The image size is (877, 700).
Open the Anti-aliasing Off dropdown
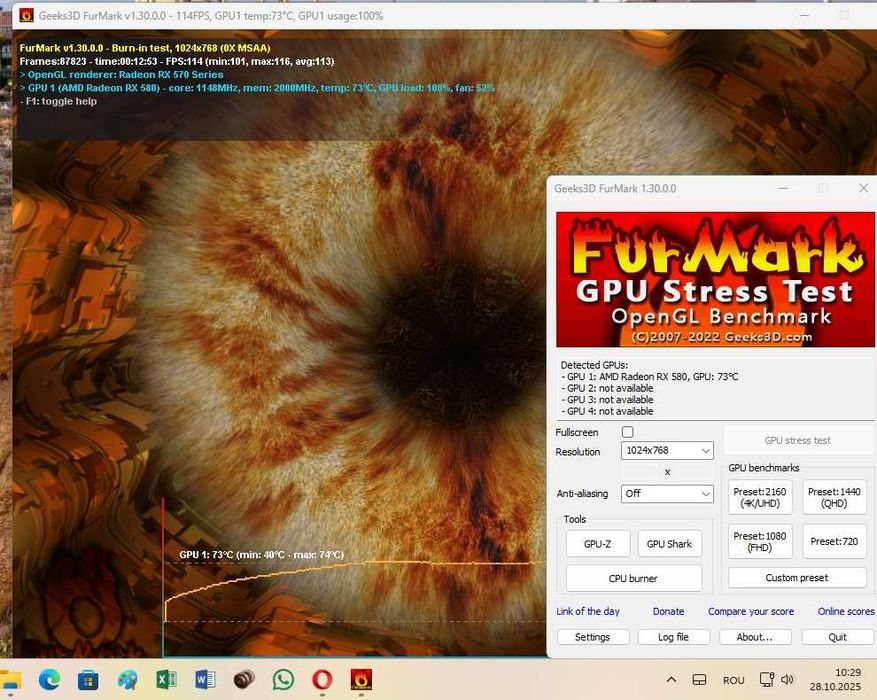pos(667,493)
